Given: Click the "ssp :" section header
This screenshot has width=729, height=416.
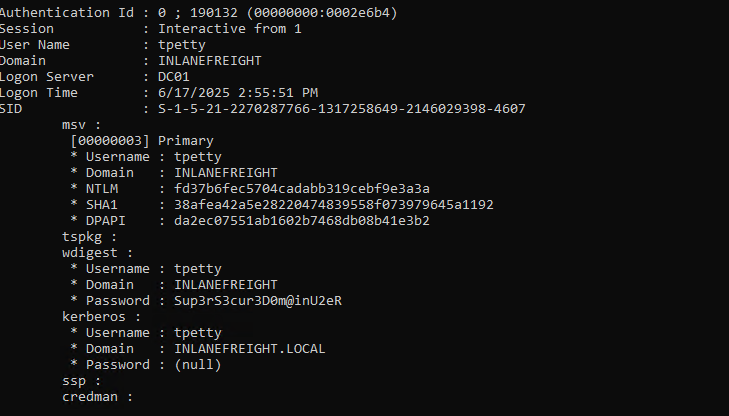Looking at the screenshot, I should pos(82,381).
